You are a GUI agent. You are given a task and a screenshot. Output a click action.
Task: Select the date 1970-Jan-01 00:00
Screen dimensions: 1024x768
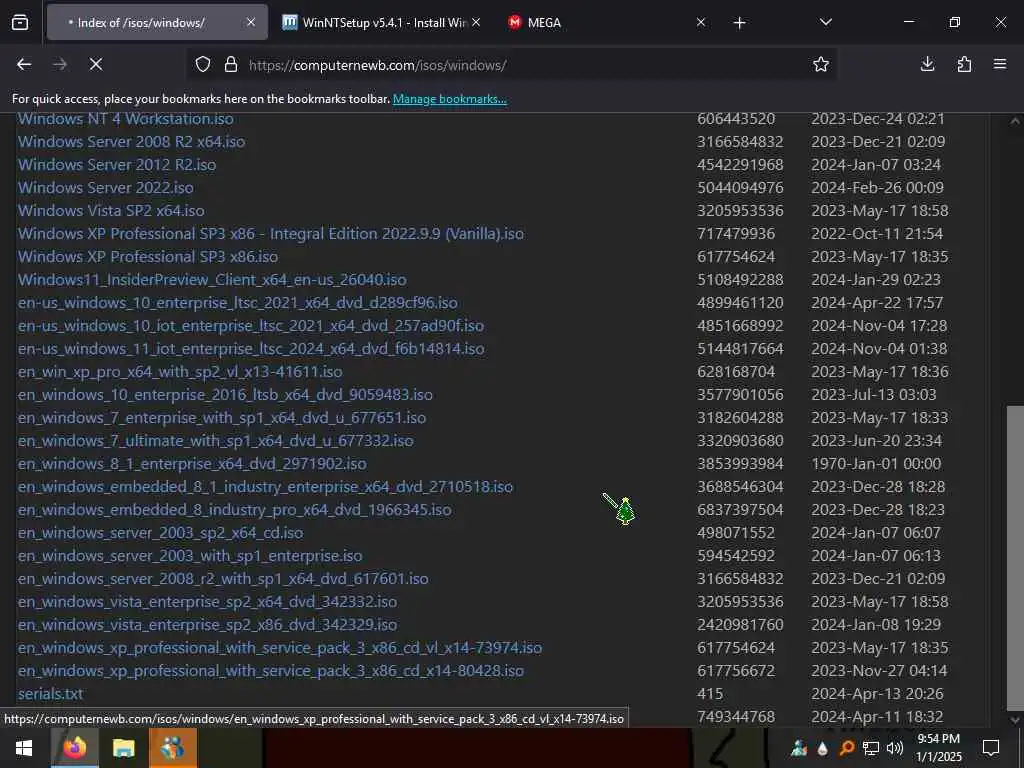coord(876,464)
